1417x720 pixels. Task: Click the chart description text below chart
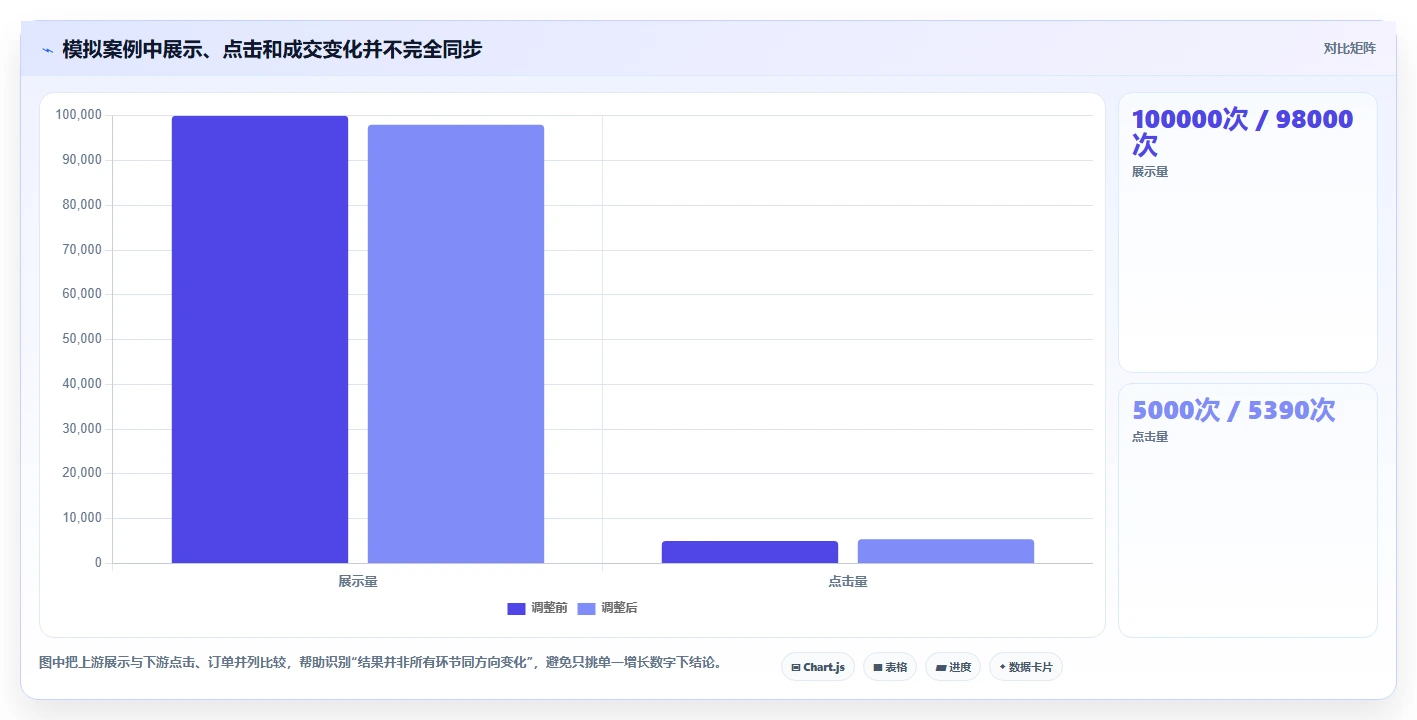[381, 662]
